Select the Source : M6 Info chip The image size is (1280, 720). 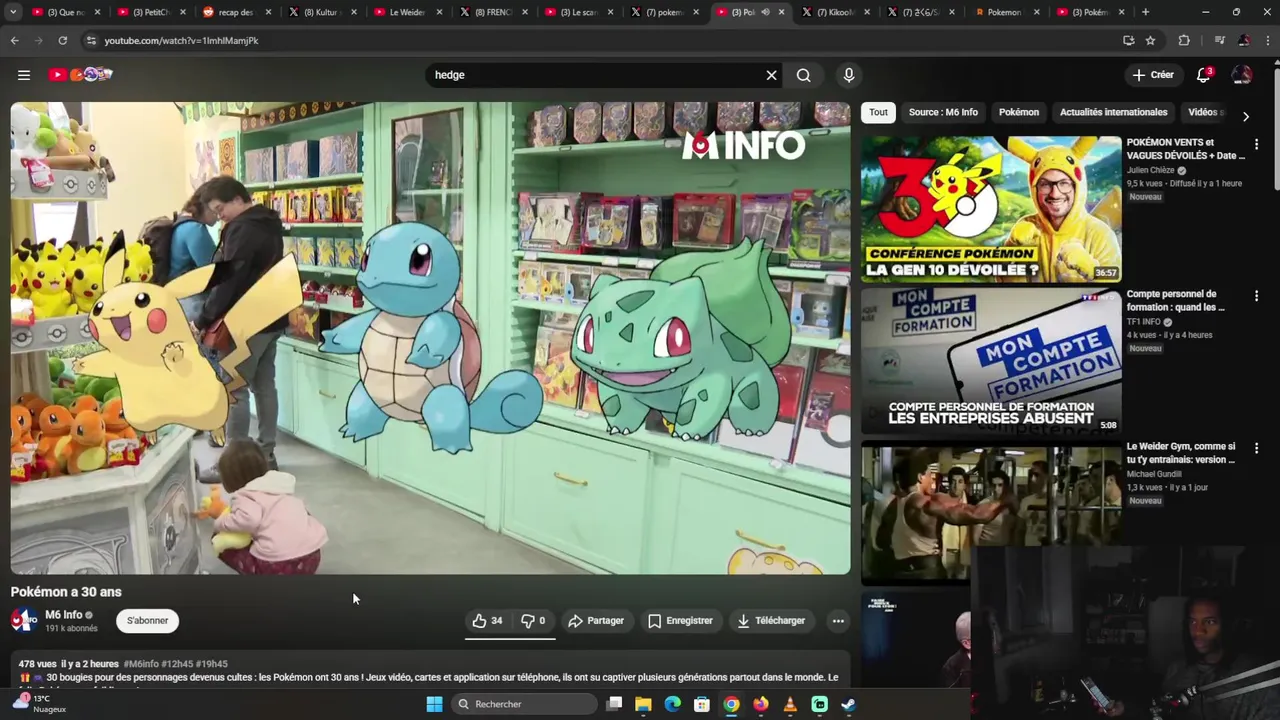tap(943, 112)
